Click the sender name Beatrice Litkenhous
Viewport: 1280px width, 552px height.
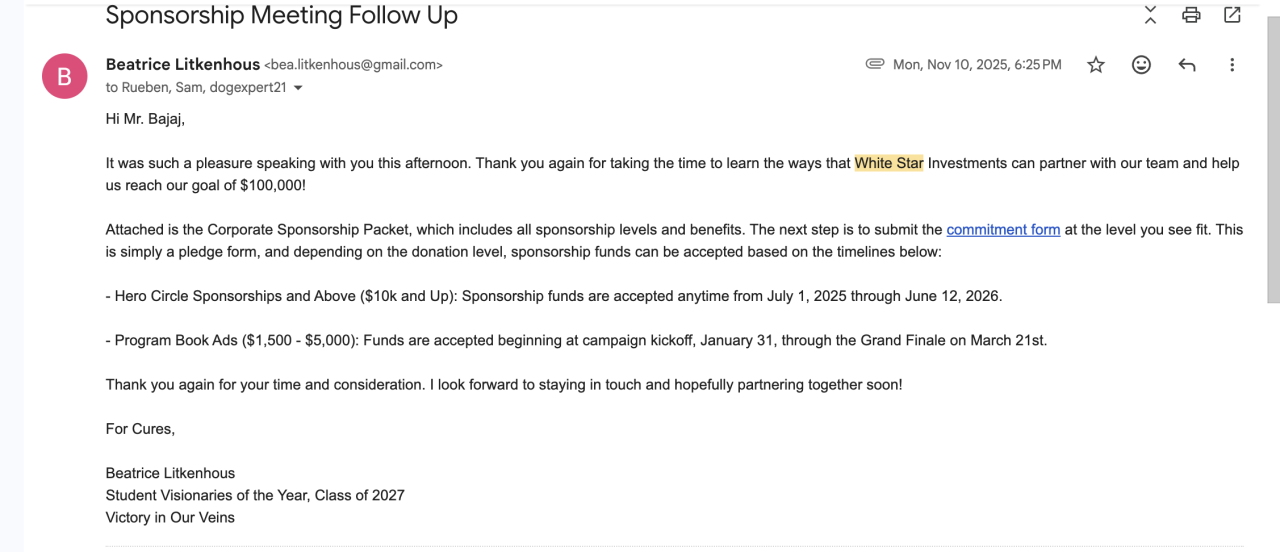click(182, 64)
